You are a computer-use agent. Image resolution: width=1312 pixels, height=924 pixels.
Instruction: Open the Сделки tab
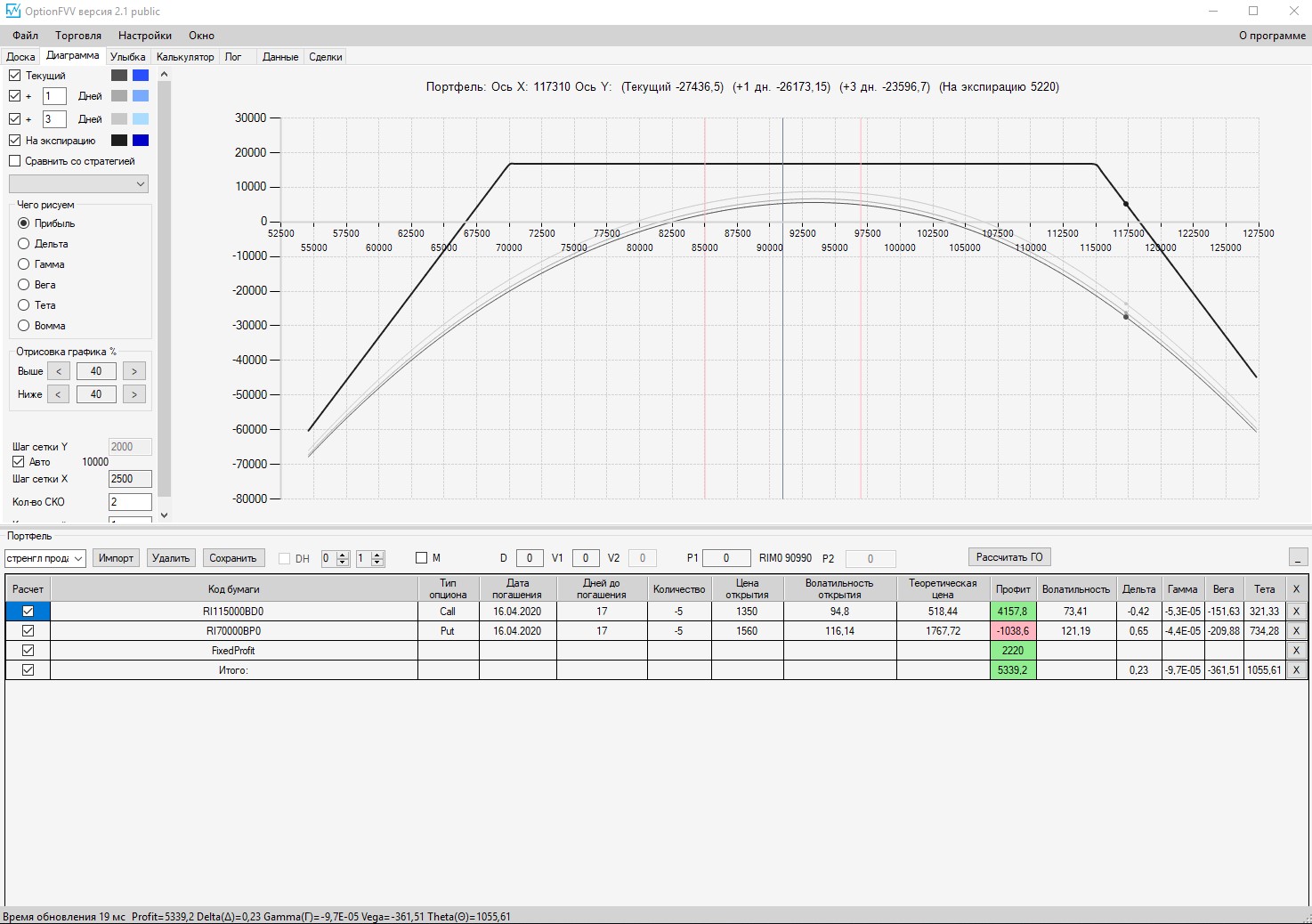[x=326, y=57]
